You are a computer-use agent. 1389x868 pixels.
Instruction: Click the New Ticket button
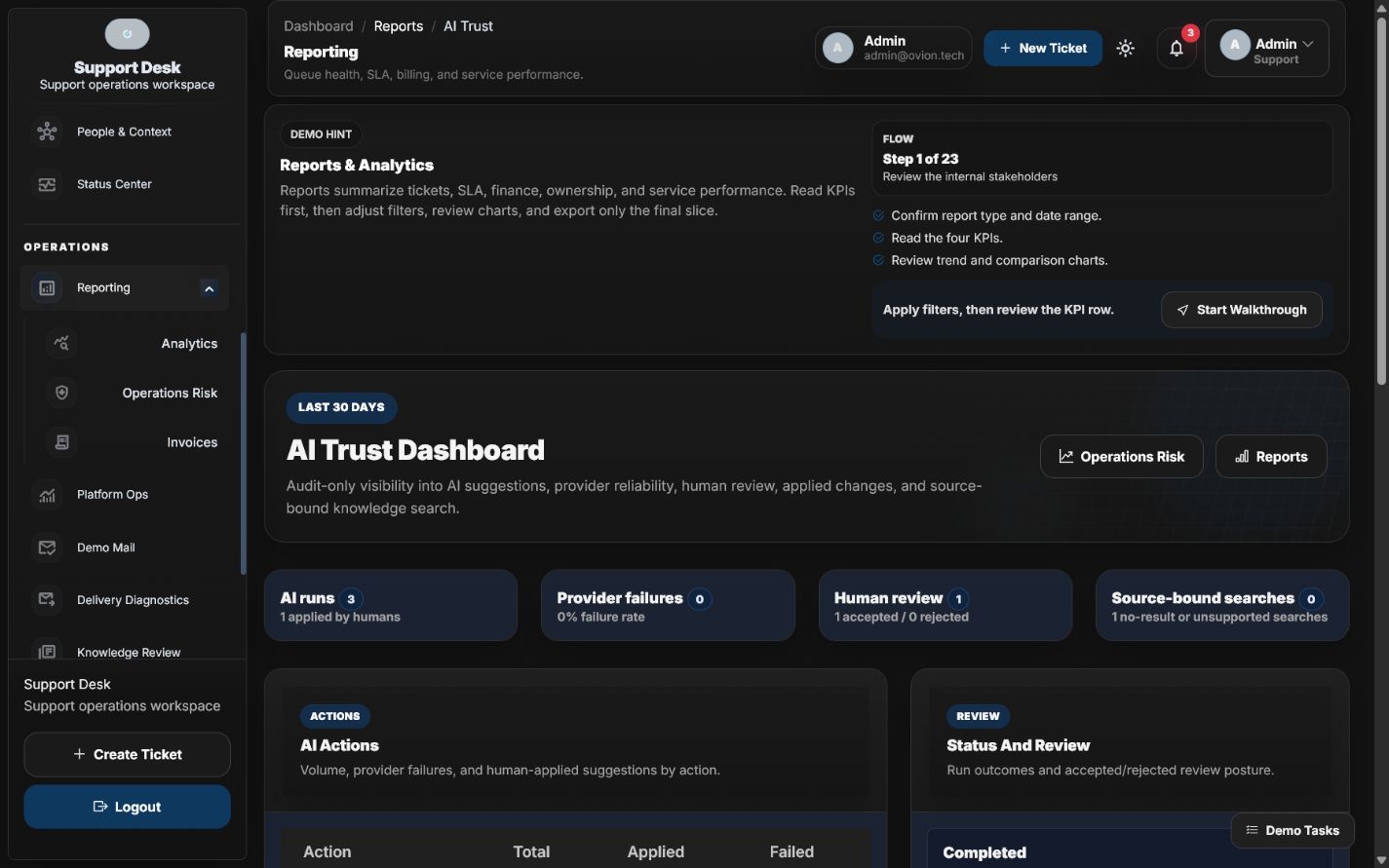point(1043,48)
